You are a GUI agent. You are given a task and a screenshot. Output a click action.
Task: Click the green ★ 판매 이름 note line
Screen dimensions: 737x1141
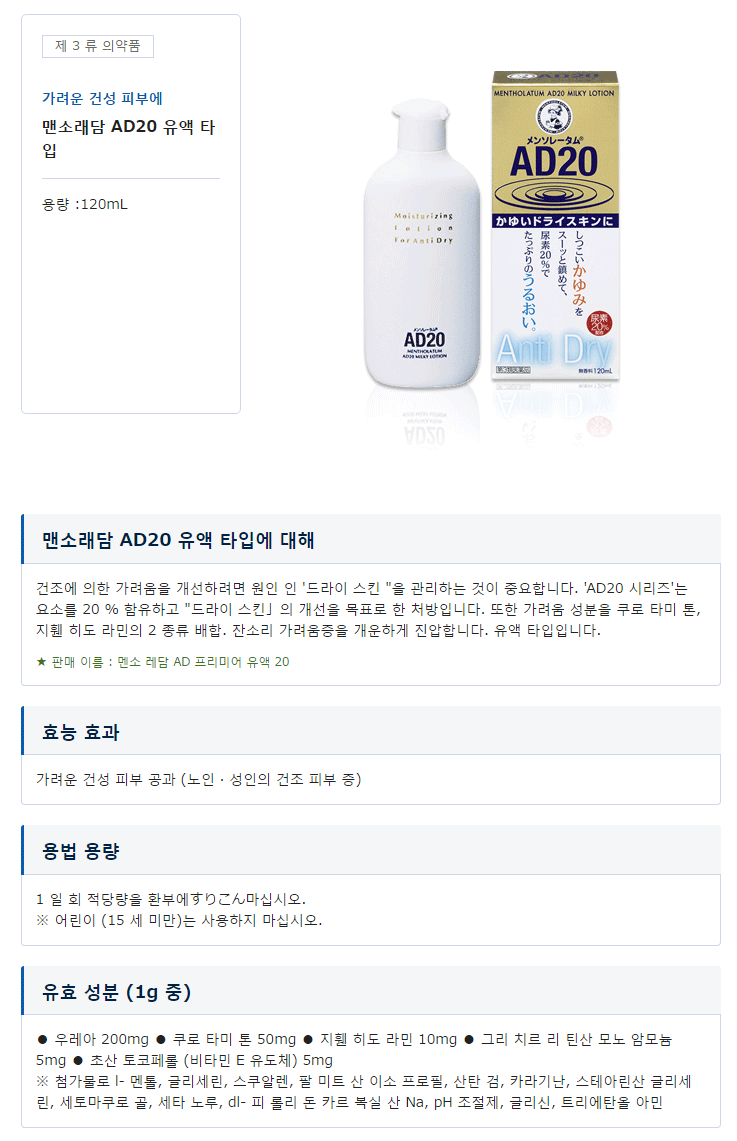[163, 661]
